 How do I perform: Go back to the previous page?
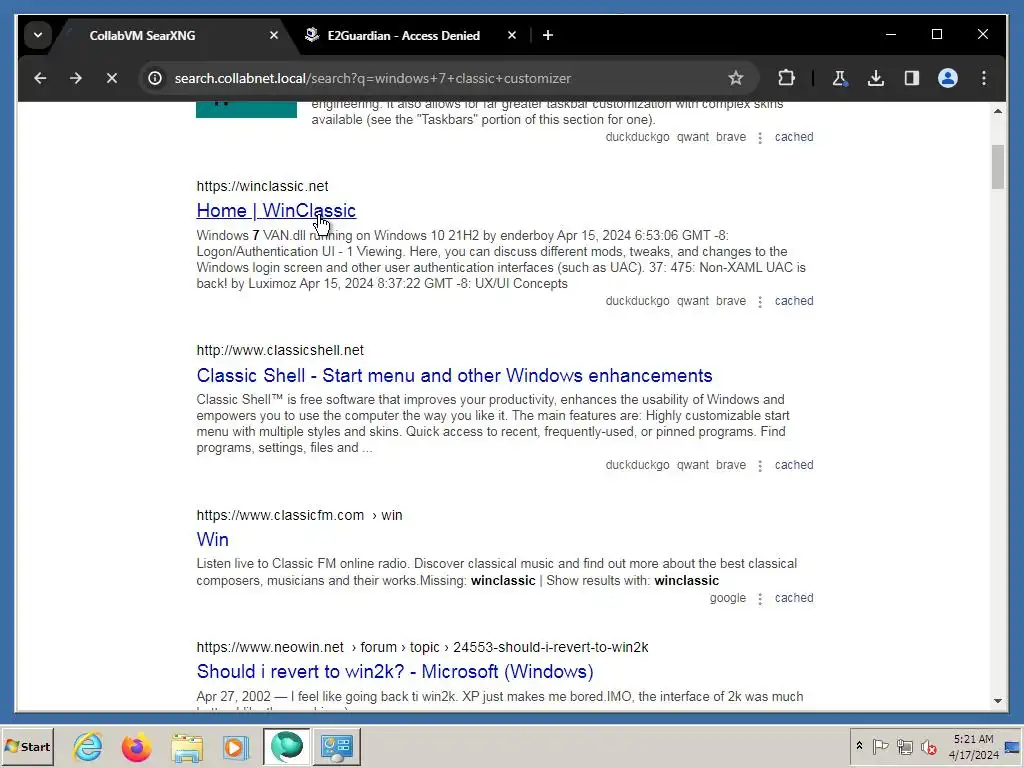[x=40, y=78]
